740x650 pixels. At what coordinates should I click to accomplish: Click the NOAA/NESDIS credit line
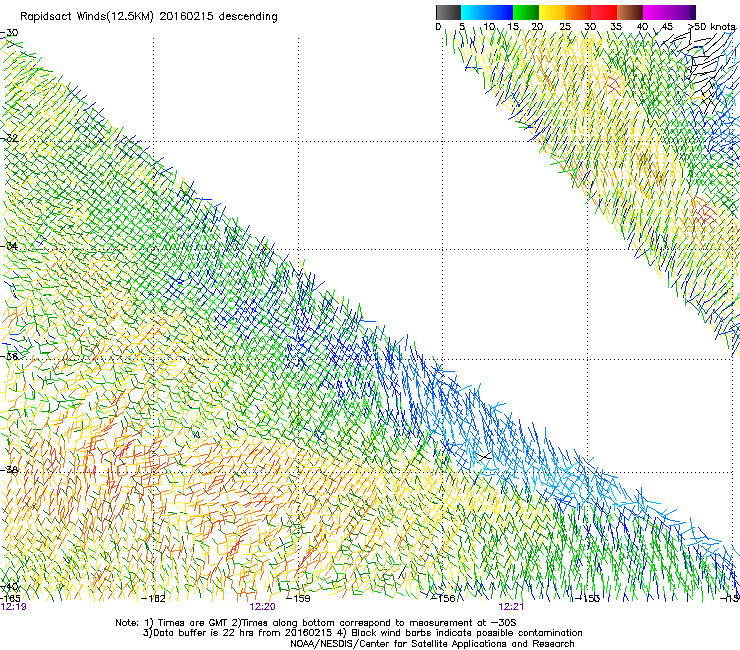click(432, 644)
